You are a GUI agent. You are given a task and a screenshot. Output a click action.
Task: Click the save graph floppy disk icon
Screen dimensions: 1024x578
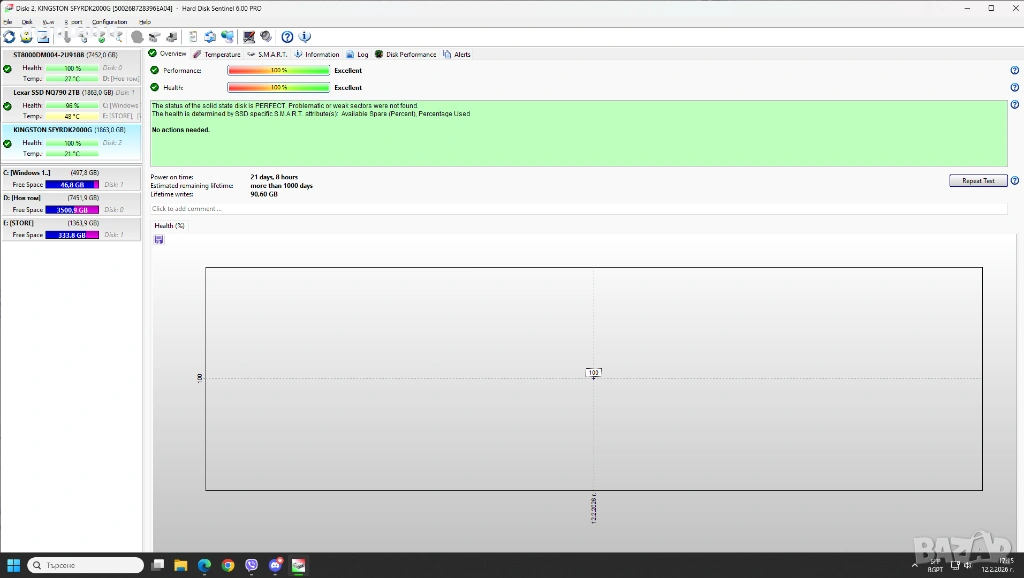[x=159, y=240]
